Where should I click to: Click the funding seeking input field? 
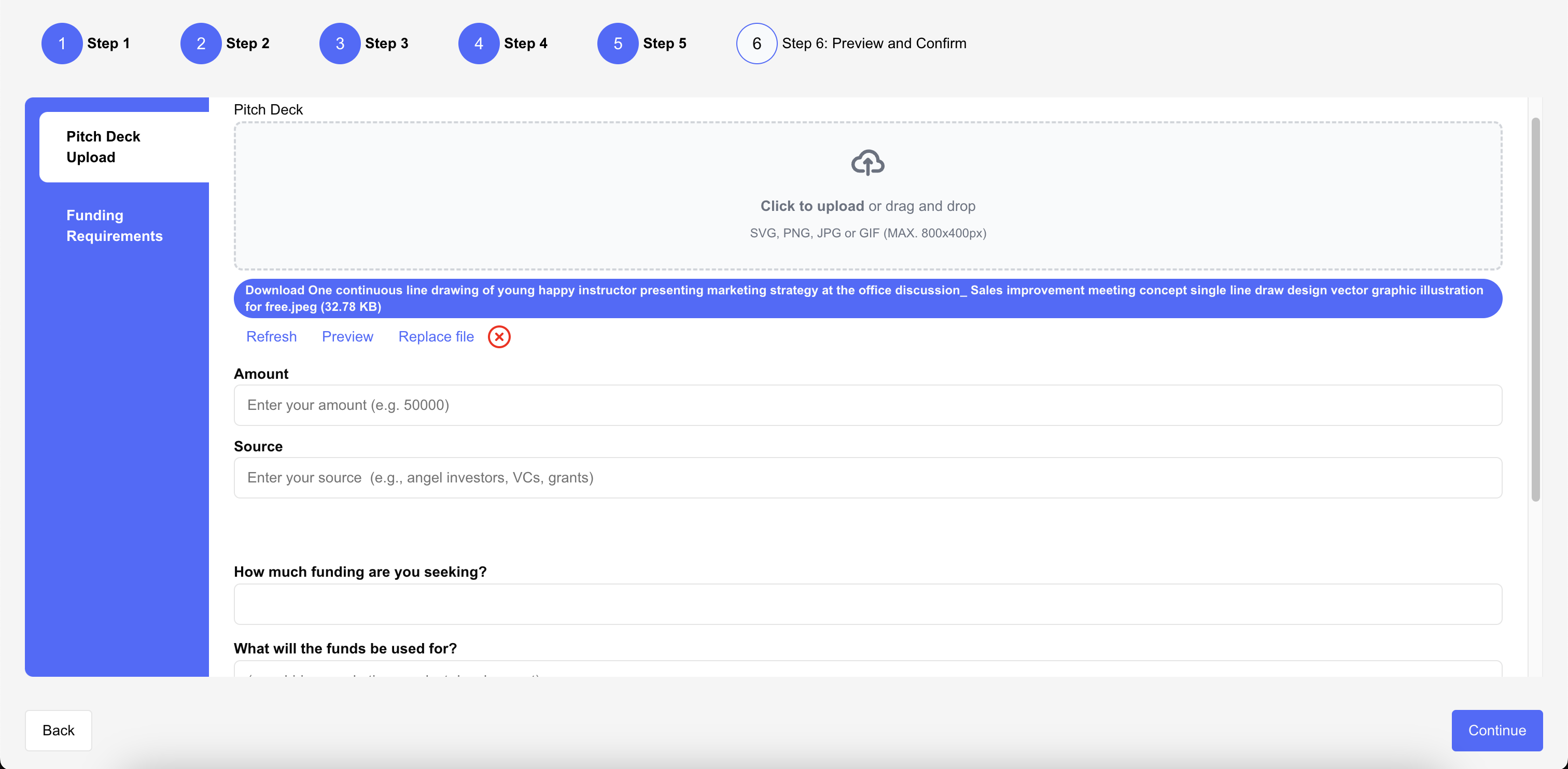coord(867,604)
